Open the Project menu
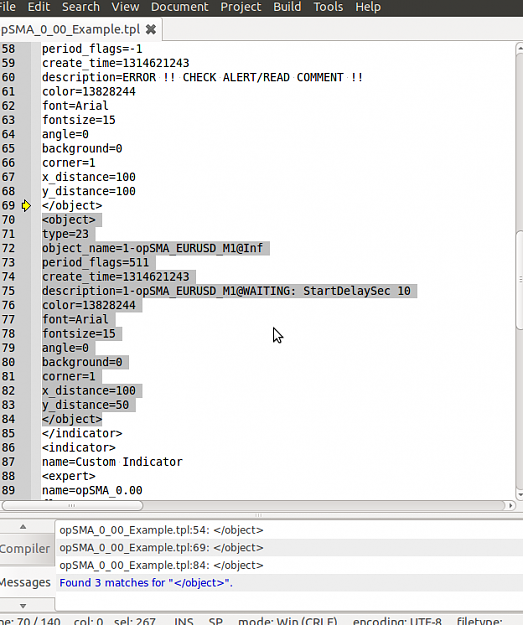The image size is (523, 625). tap(241, 7)
